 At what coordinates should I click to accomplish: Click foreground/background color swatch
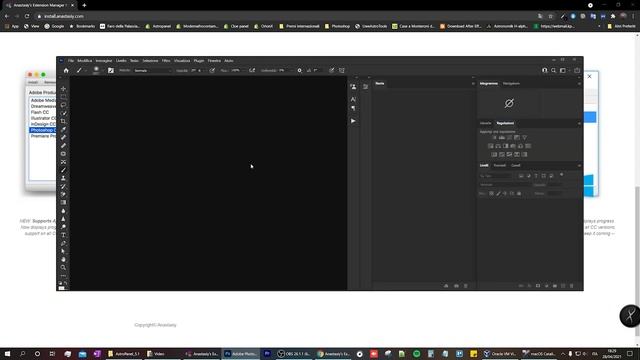pyautogui.click(x=62, y=288)
